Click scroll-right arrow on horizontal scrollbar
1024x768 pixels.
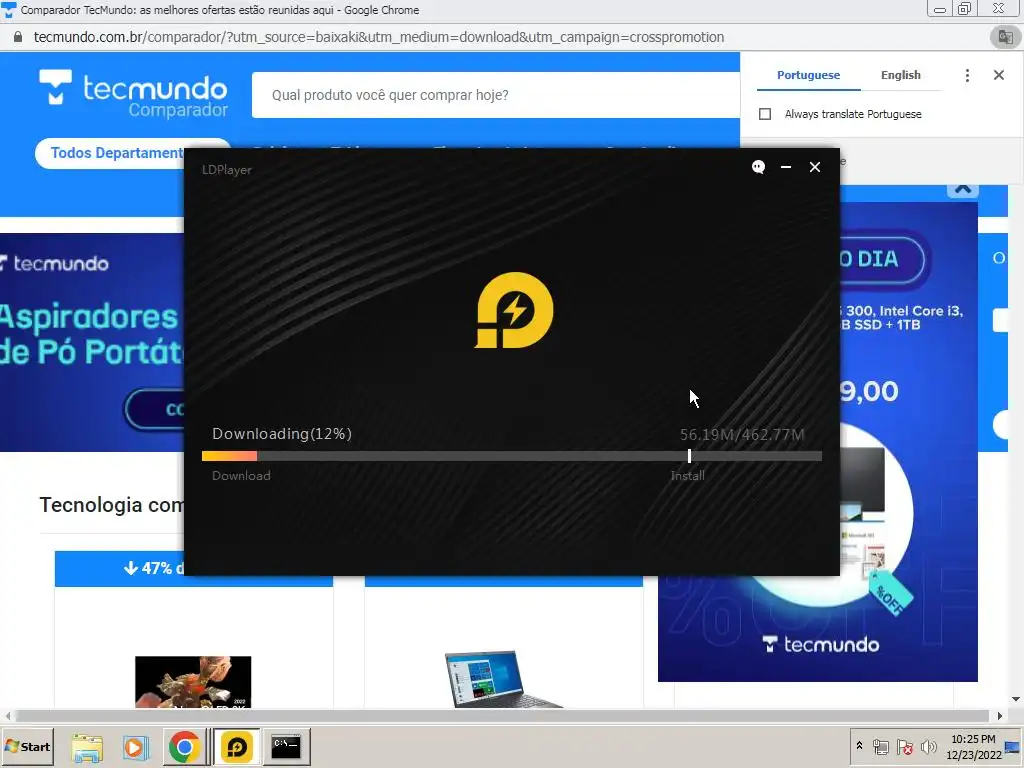[x=1000, y=716]
